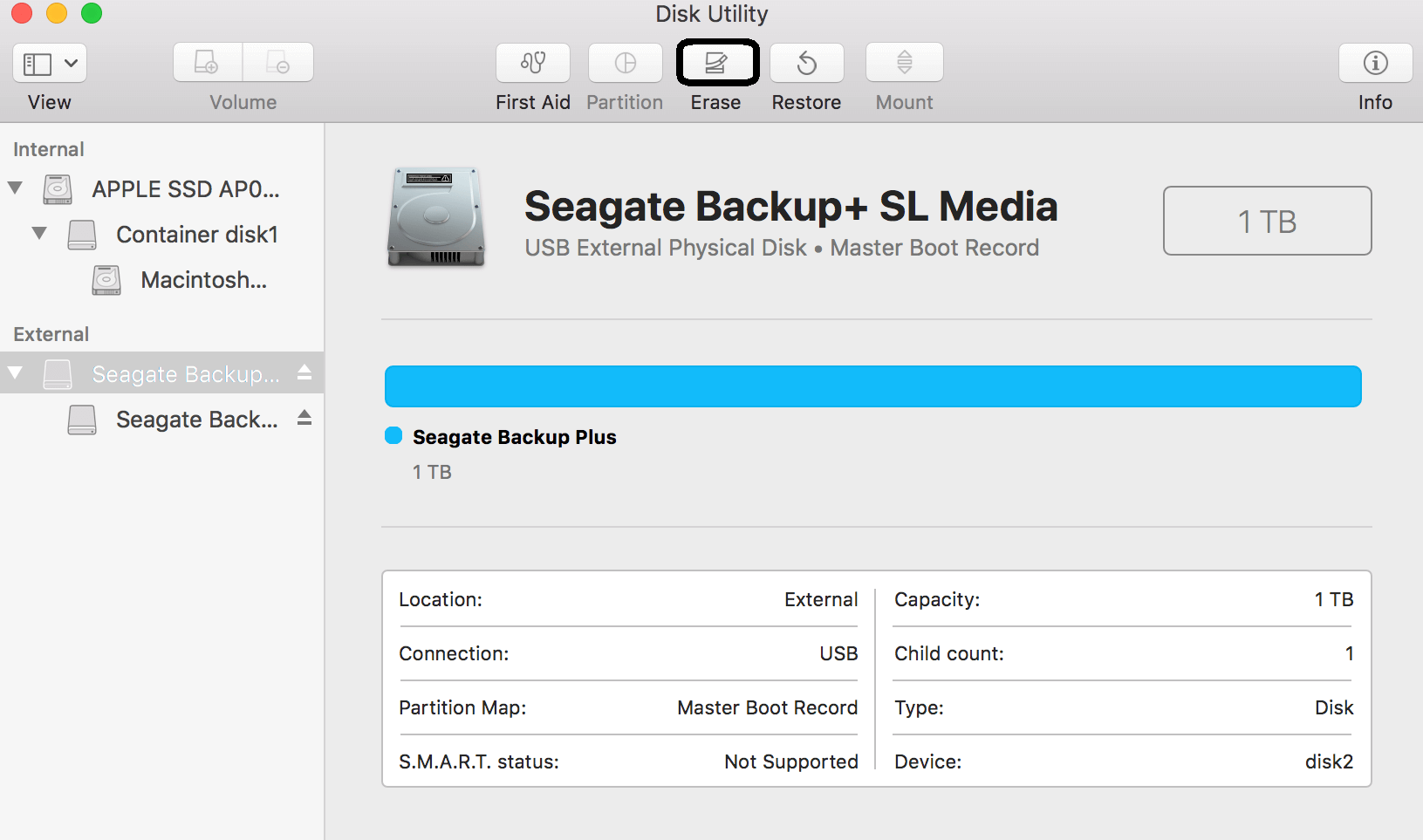This screenshot has width=1423, height=840.
Task: Click the Erase toolbar button
Action: pyautogui.click(x=716, y=63)
